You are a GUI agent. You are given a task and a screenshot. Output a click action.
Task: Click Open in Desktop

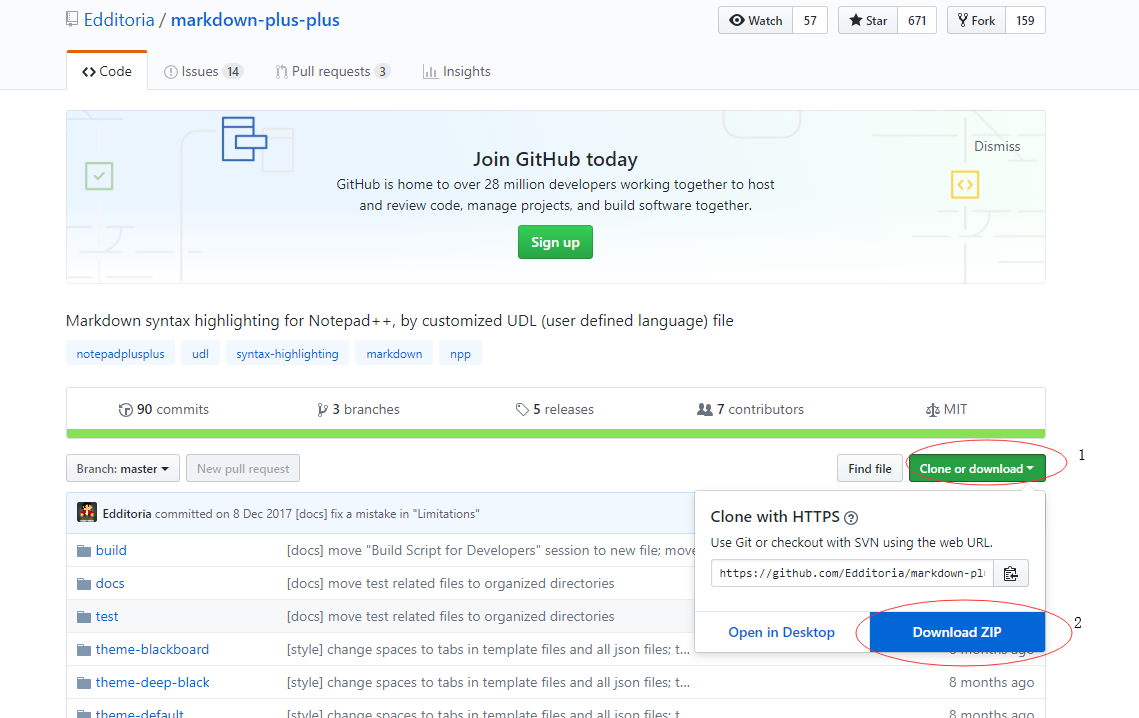(782, 632)
